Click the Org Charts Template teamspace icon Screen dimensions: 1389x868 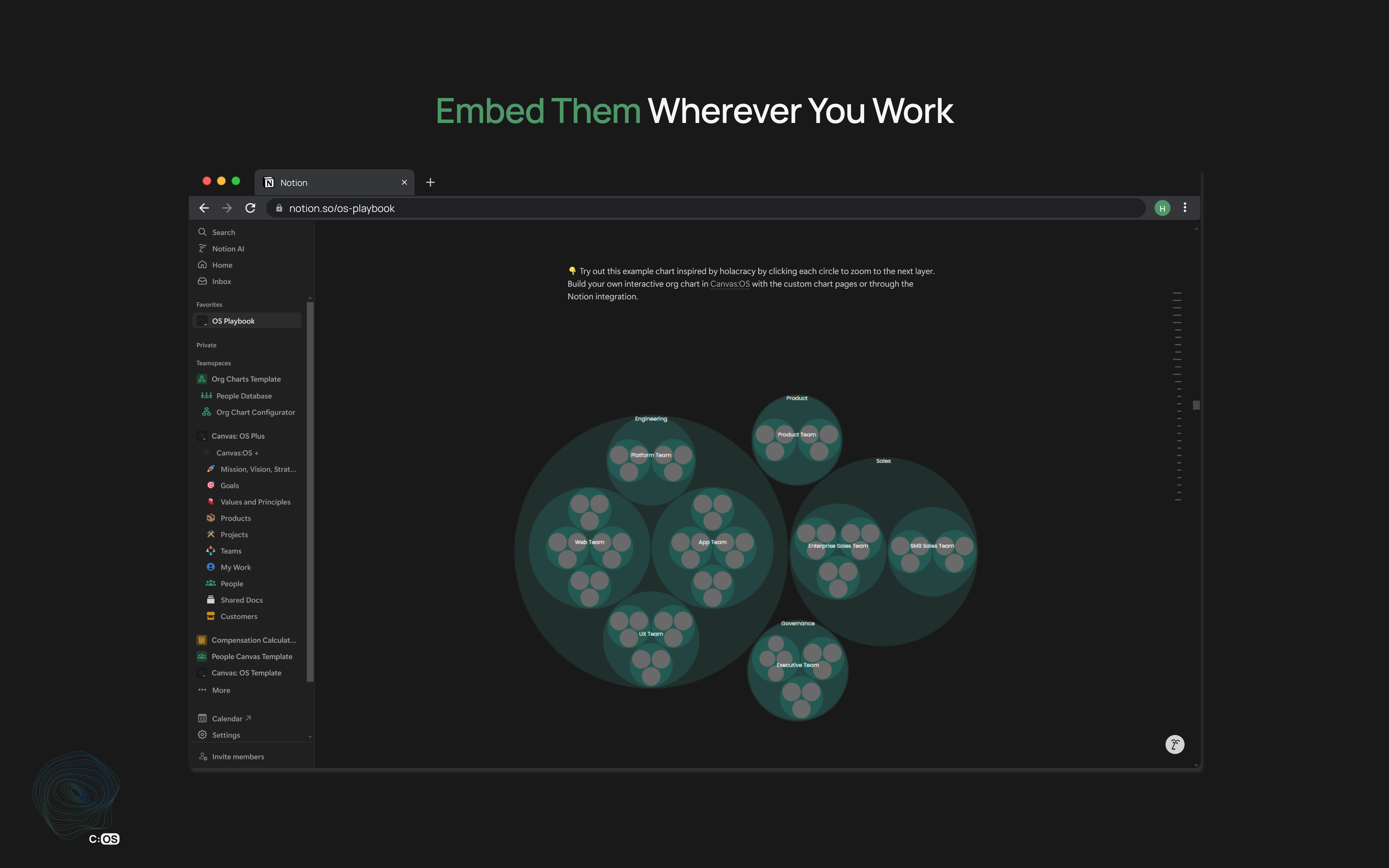coord(201,379)
